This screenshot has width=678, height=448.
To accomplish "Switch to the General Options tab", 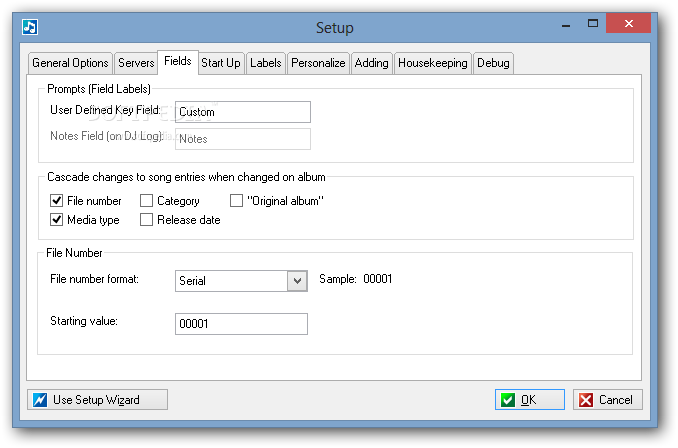I will pyautogui.click(x=70, y=63).
